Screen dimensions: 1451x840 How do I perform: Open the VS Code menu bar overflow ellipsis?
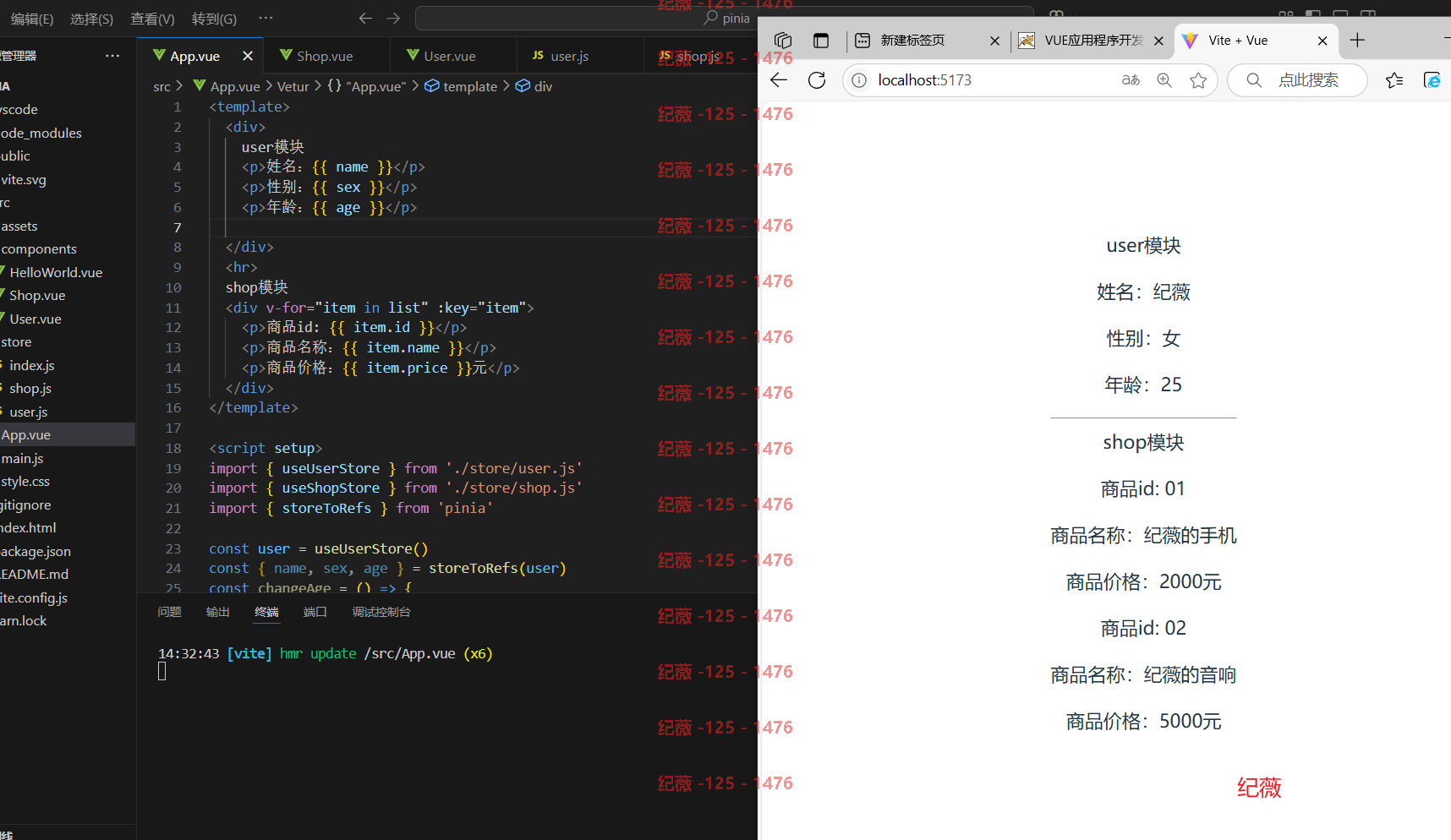[266, 18]
